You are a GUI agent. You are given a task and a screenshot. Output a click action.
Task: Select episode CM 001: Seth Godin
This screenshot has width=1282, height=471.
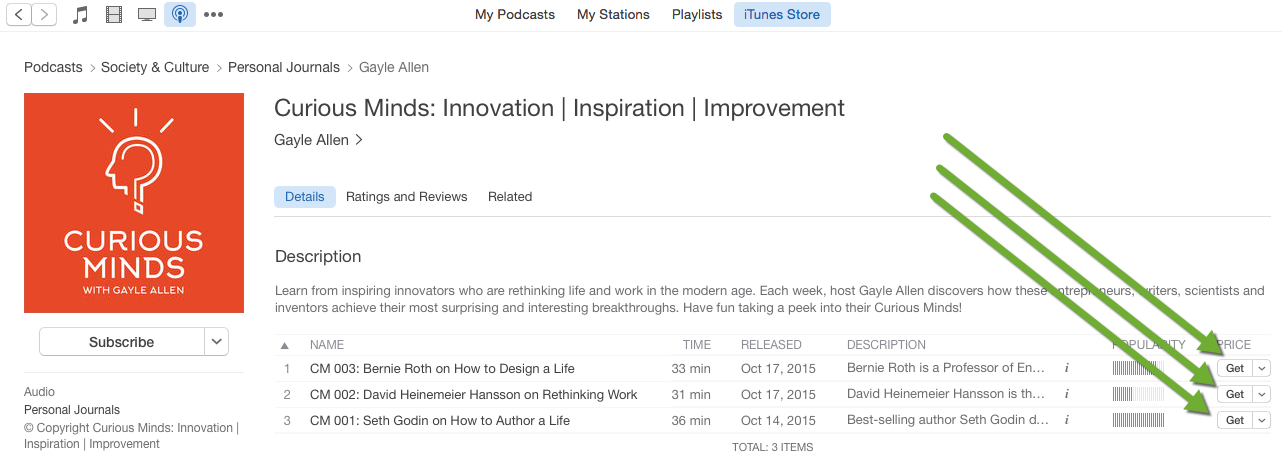point(440,420)
